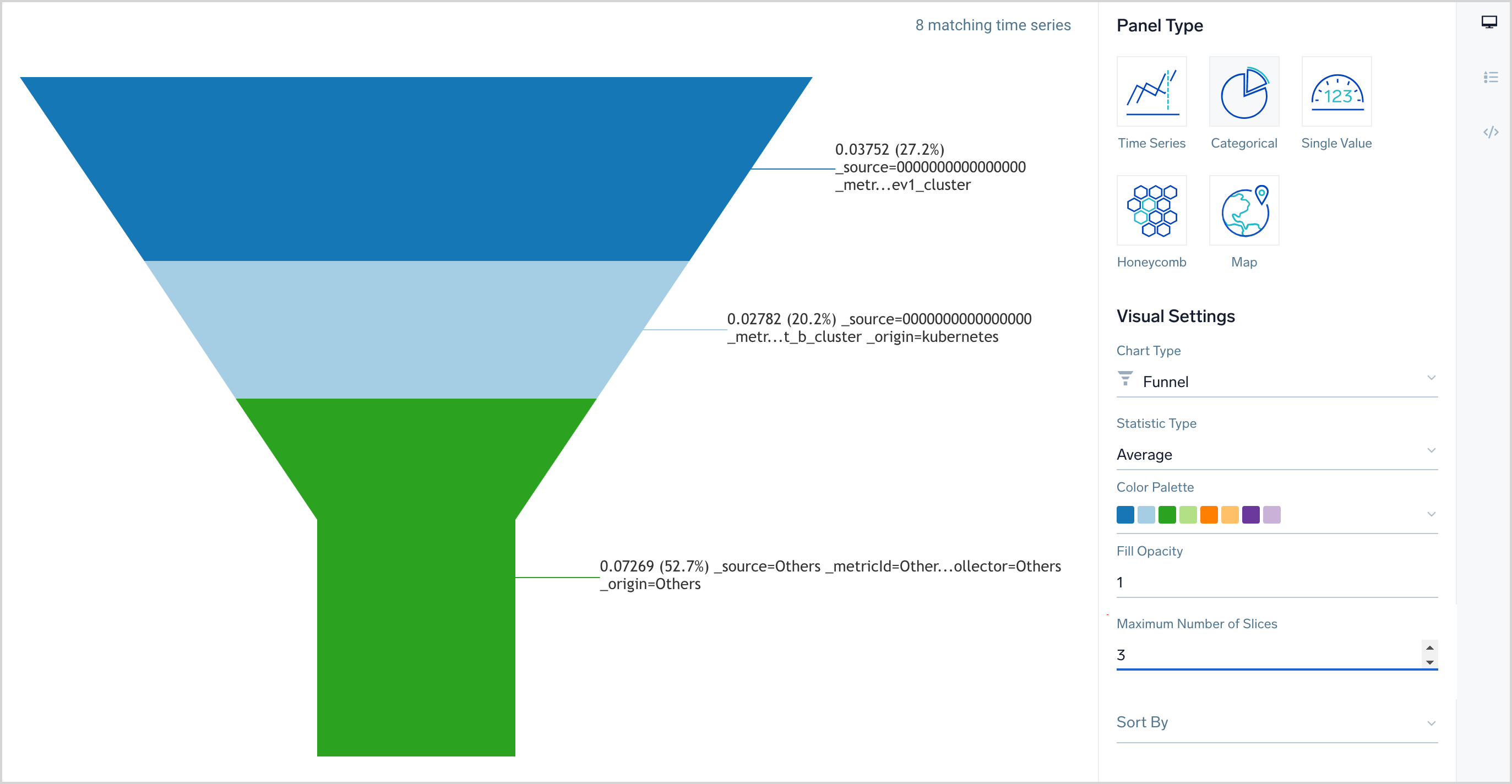
Task: Expand the Sort By dropdown
Action: point(1430,722)
